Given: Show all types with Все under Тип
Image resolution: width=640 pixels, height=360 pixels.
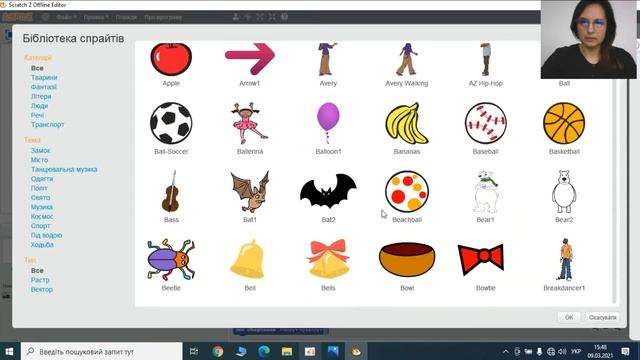Looking at the screenshot, I should (x=37, y=271).
